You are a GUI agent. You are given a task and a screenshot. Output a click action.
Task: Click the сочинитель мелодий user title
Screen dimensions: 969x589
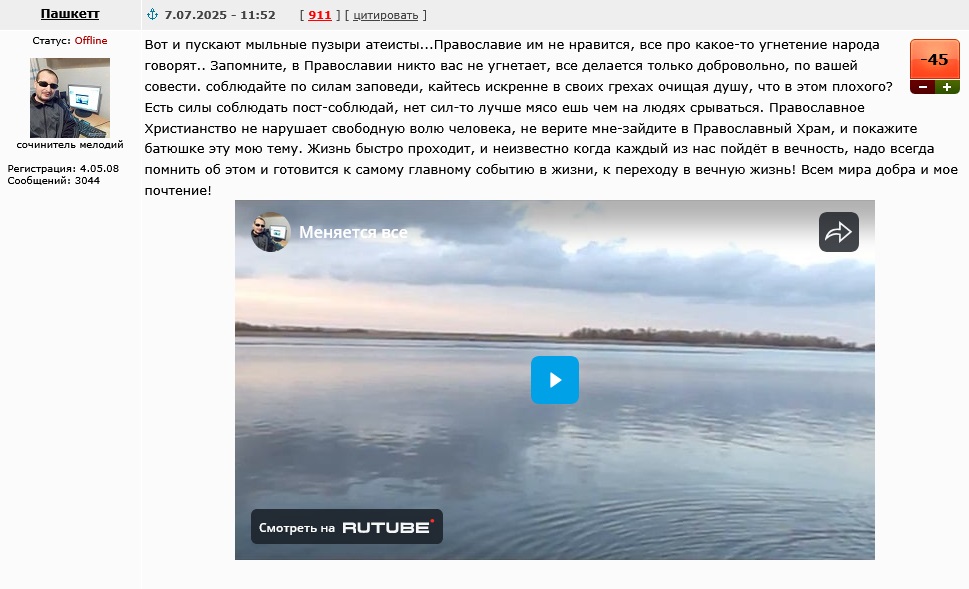[70, 145]
